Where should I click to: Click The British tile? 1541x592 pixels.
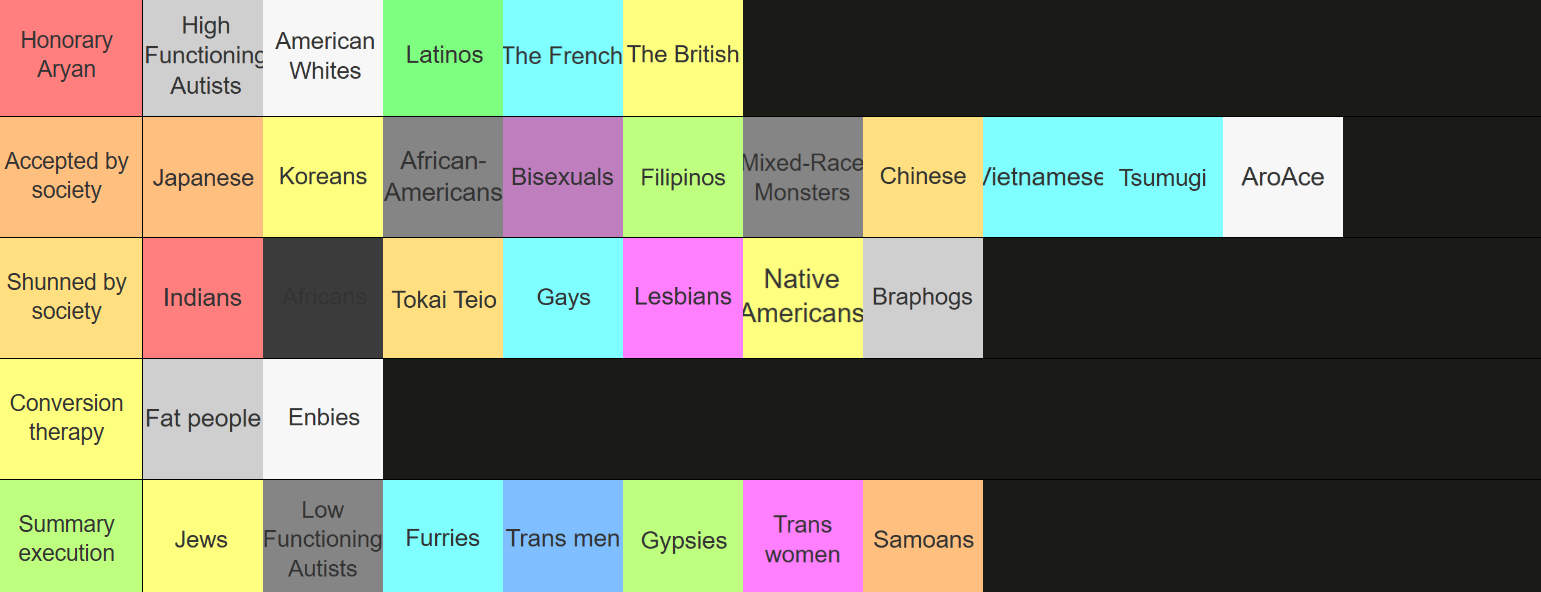[683, 57]
